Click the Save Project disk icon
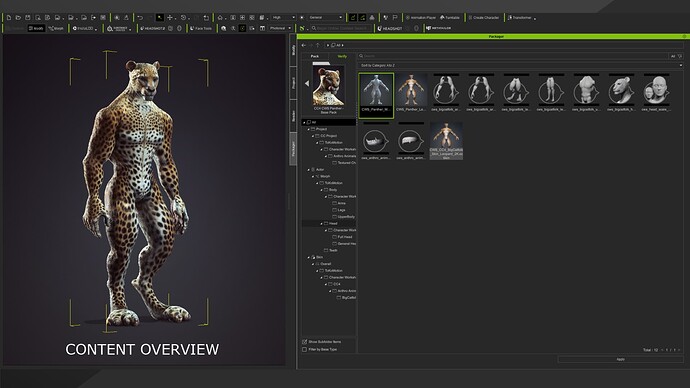 (28, 18)
